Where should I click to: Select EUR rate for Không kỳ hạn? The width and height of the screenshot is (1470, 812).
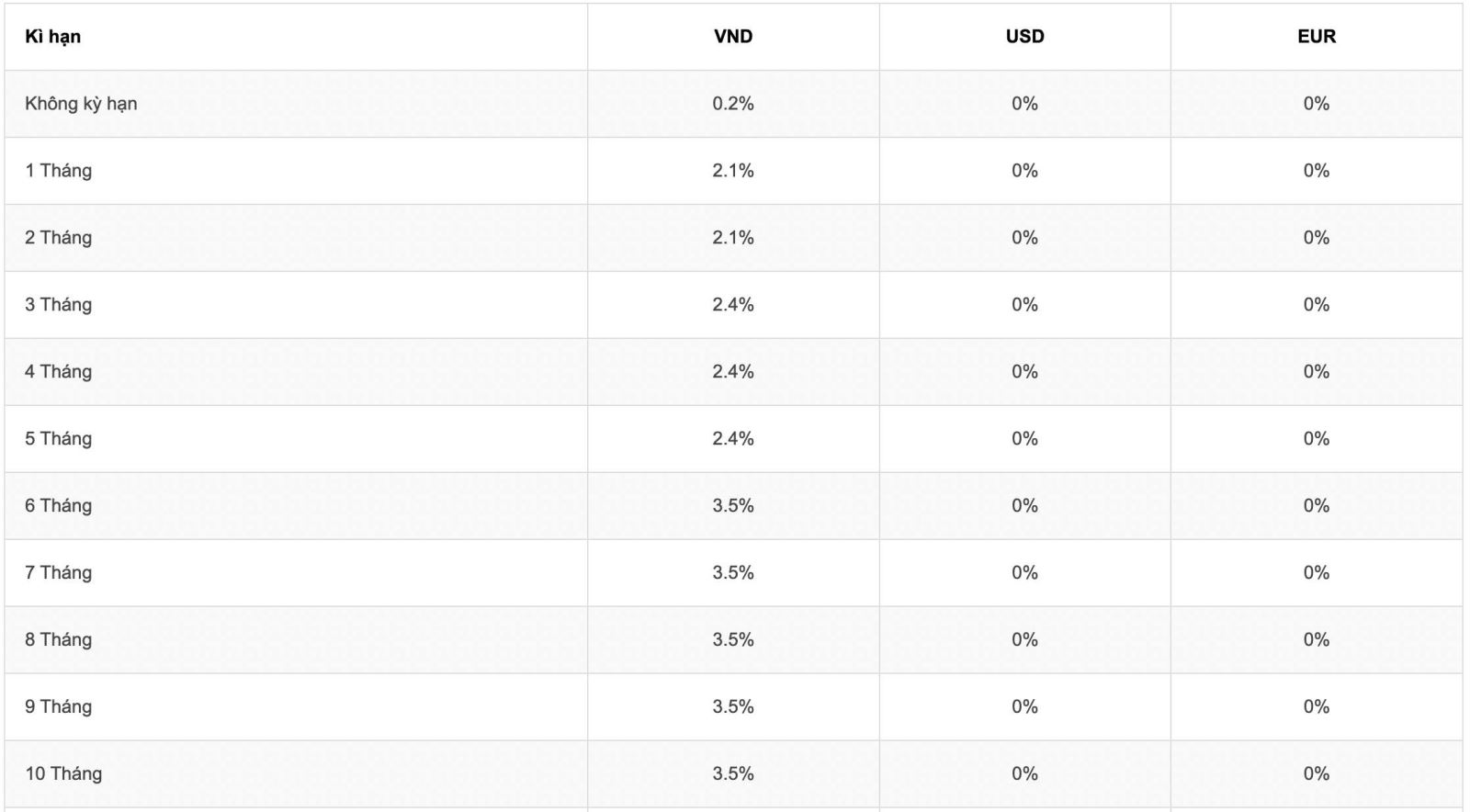tap(1317, 104)
